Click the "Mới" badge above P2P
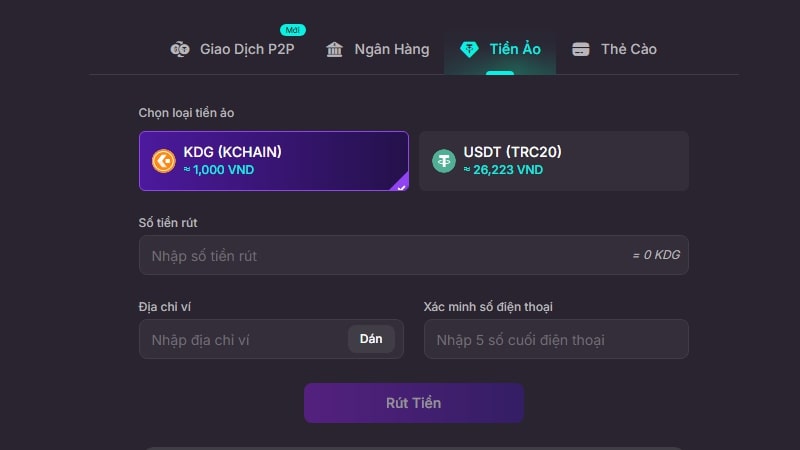The width and height of the screenshot is (800, 450). (293, 29)
